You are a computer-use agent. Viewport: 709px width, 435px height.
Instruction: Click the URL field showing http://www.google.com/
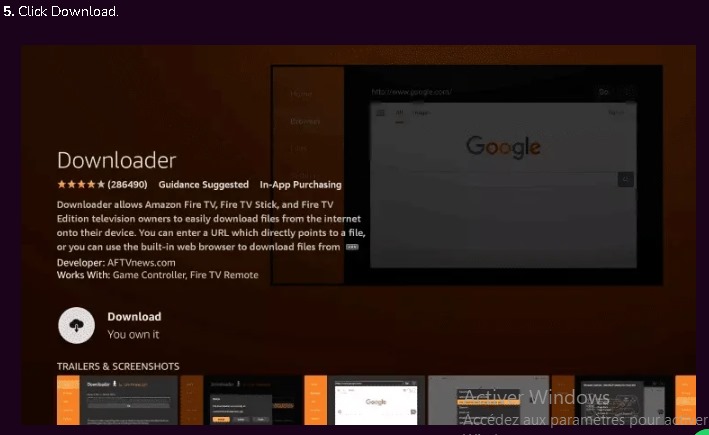(412, 92)
